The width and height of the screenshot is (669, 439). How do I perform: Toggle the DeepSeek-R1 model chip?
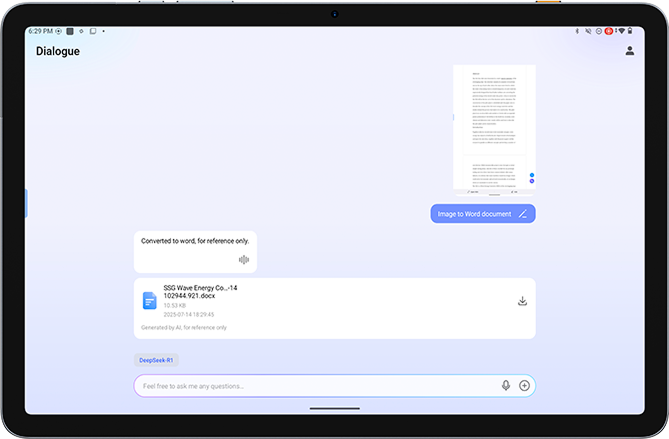(x=157, y=360)
